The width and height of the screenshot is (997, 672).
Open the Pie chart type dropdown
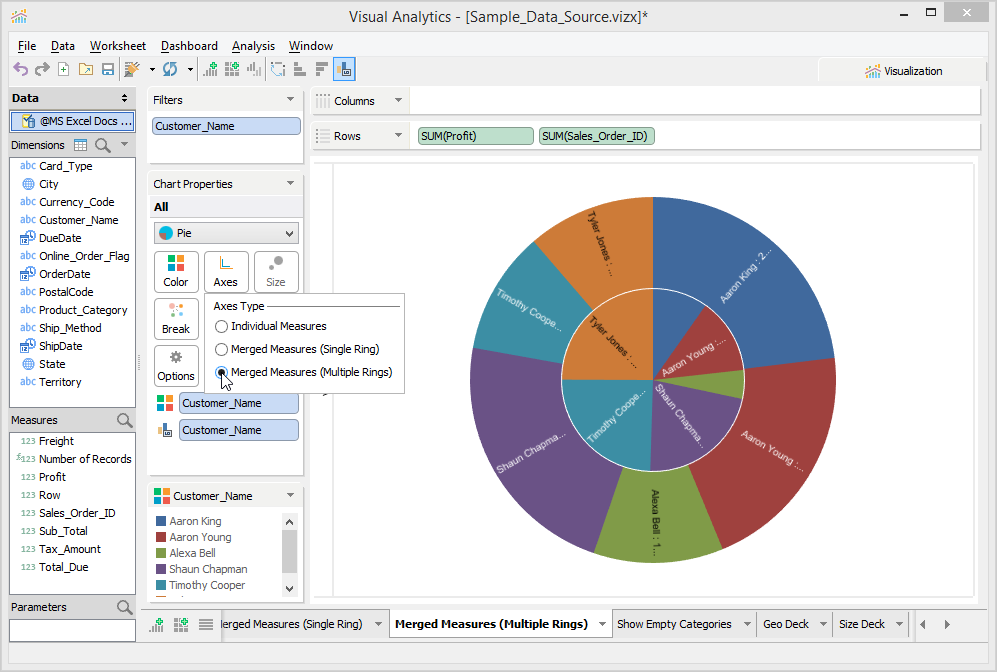226,233
